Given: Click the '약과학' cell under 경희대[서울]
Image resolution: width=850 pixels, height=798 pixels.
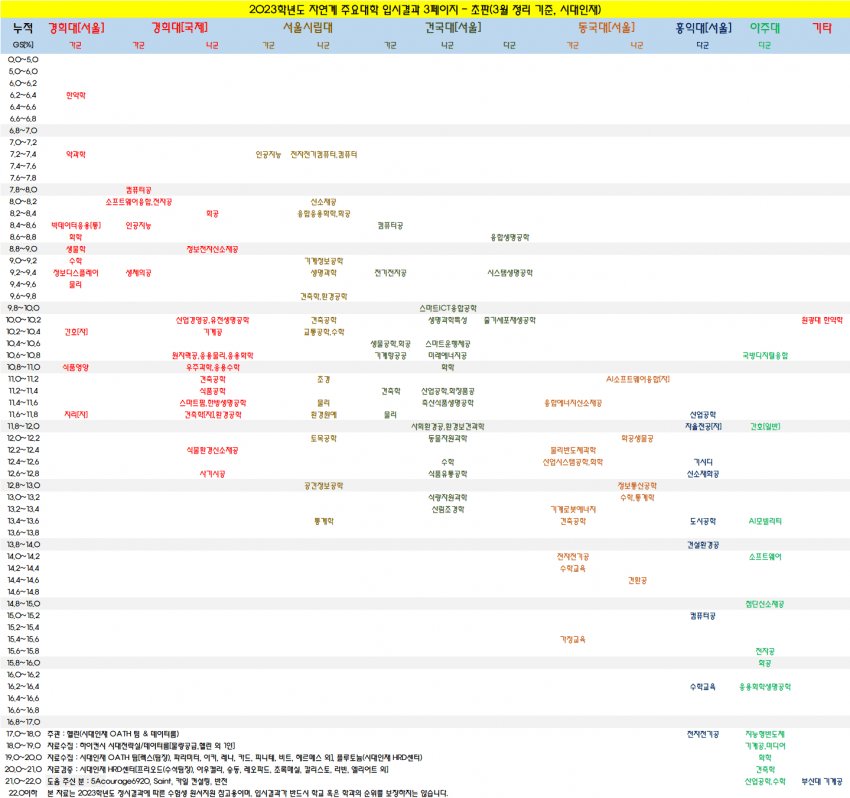Looking at the screenshot, I should pos(76,155).
